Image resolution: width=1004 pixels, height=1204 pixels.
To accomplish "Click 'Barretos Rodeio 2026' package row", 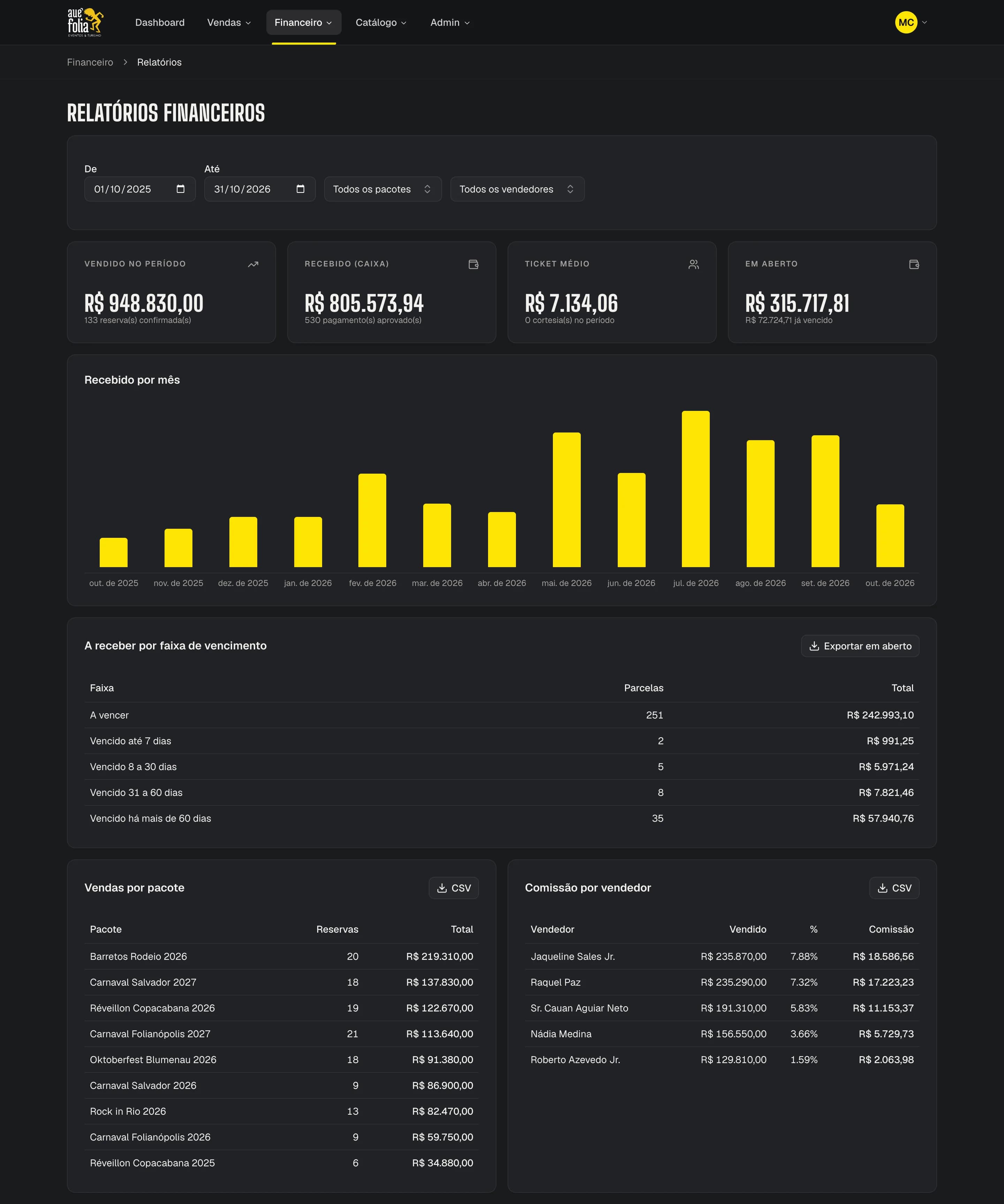I will [281, 956].
